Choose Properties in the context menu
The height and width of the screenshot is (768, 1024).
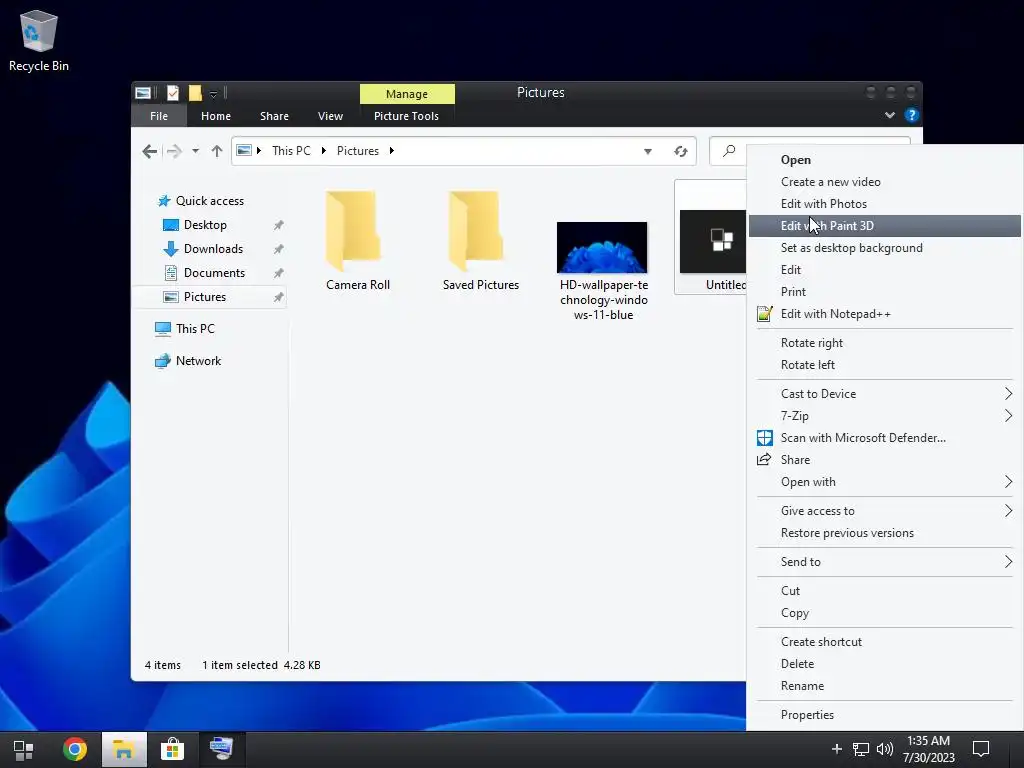click(x=884, y=715)
